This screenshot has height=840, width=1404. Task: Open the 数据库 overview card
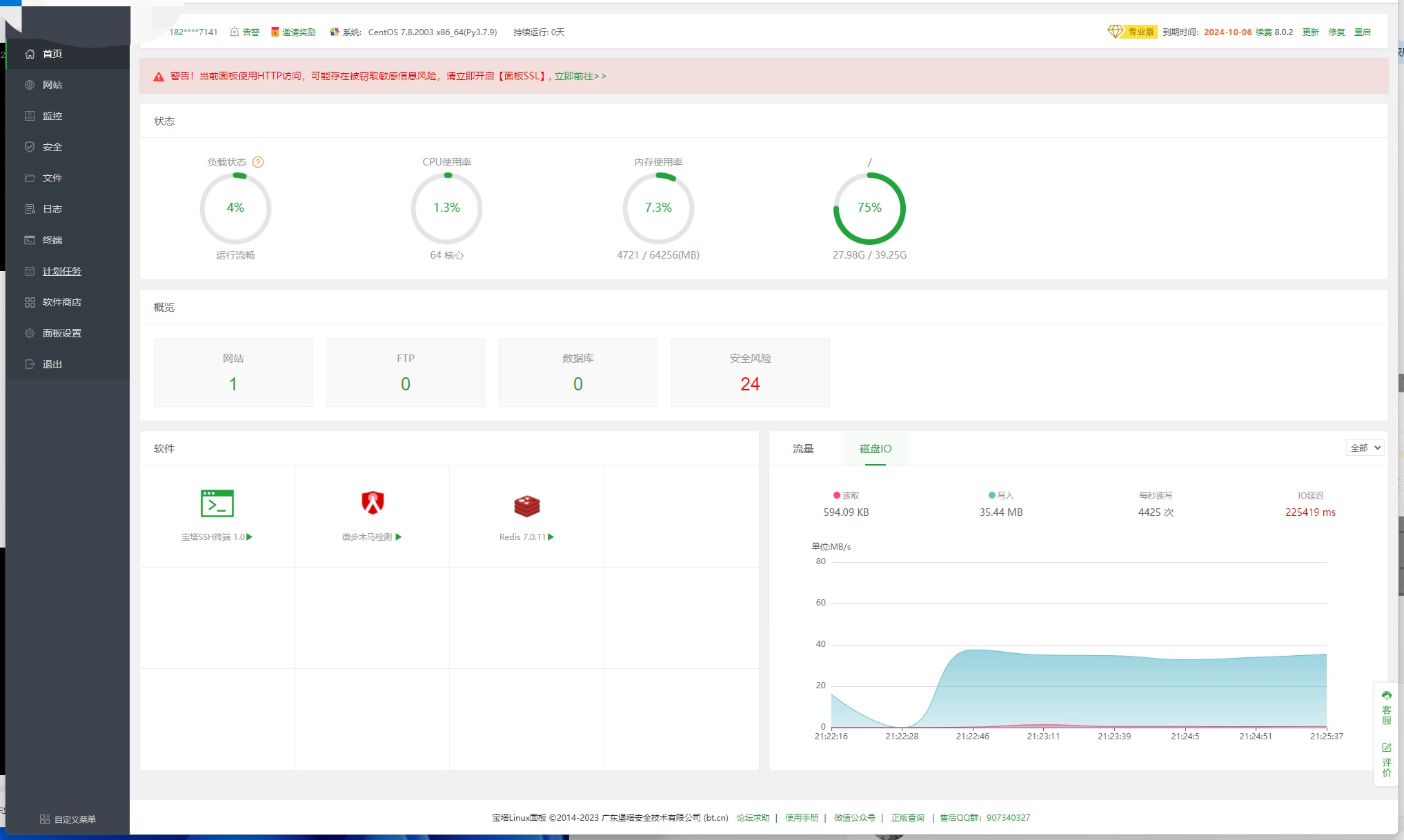point(578,372)
